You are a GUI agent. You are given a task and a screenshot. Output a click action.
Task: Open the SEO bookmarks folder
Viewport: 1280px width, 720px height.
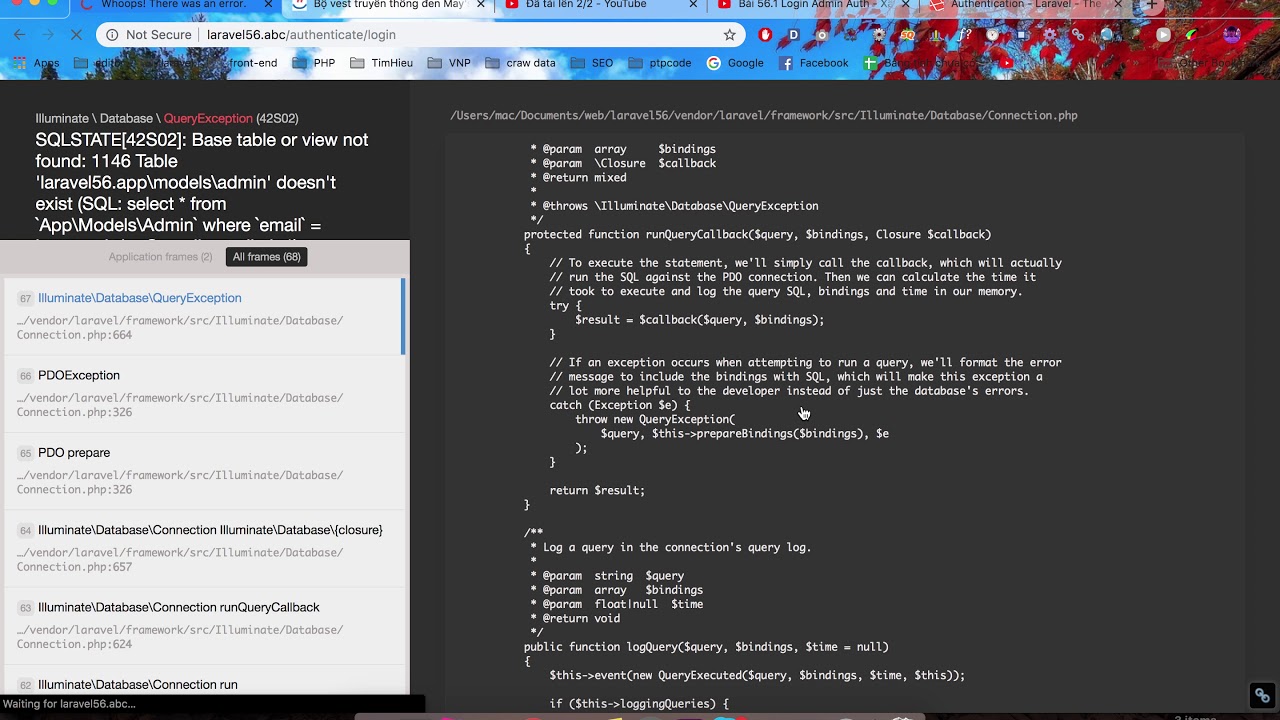tap(592, 63)
